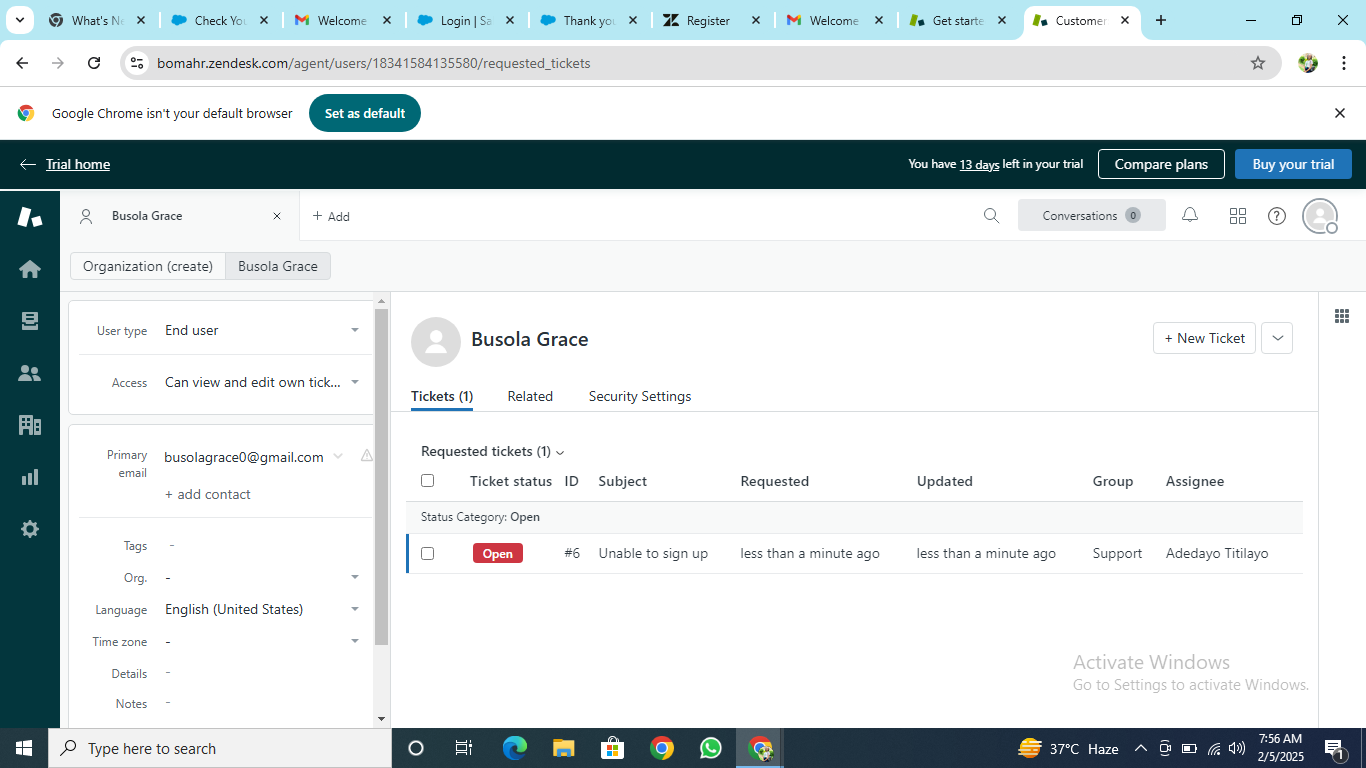Click the scrollbar of the user details panel
Viewport: 1366px width, 768px height.
click(381, 476)
